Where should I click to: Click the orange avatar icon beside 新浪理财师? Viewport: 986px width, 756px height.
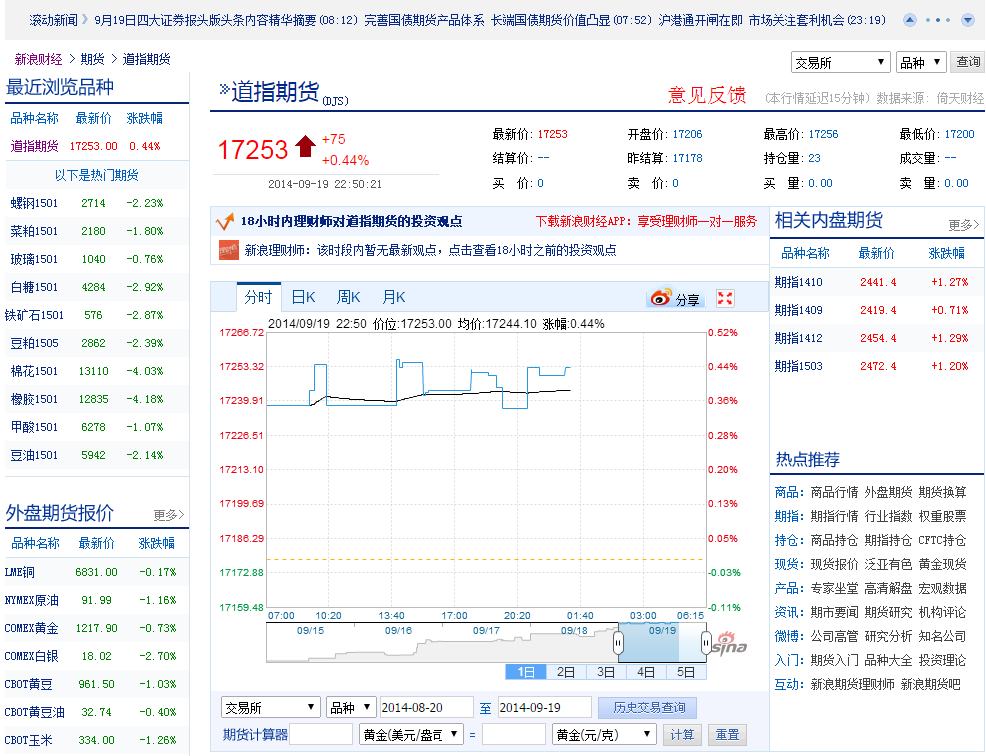[x=228, y=250]
